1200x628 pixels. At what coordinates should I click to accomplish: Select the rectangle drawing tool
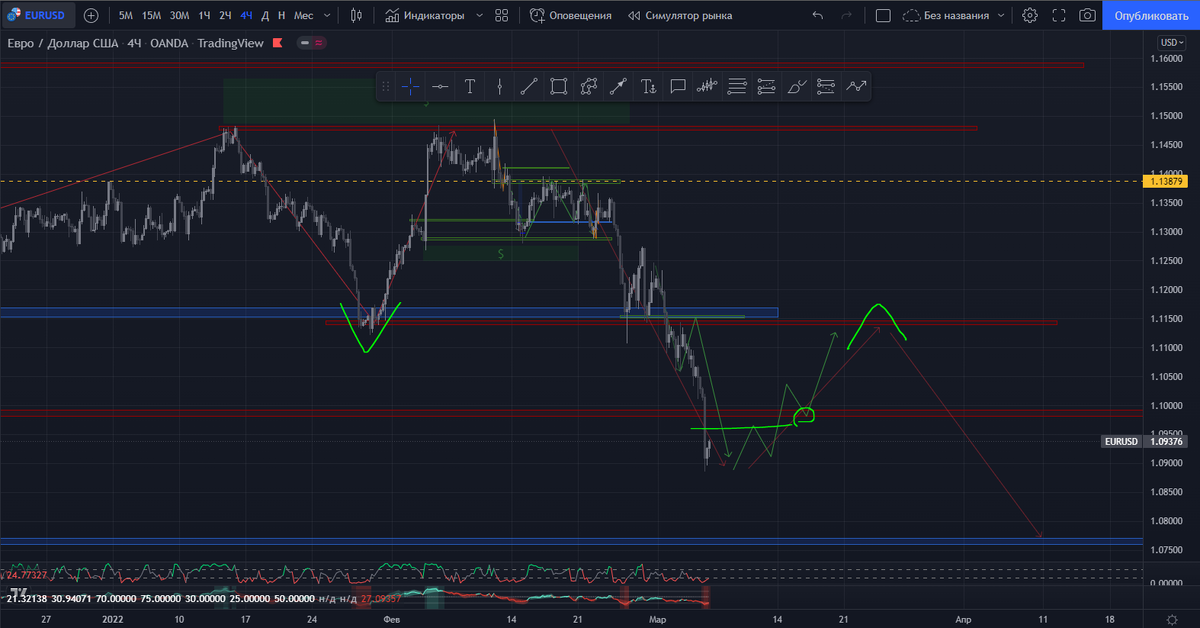(x=558, y=86)
